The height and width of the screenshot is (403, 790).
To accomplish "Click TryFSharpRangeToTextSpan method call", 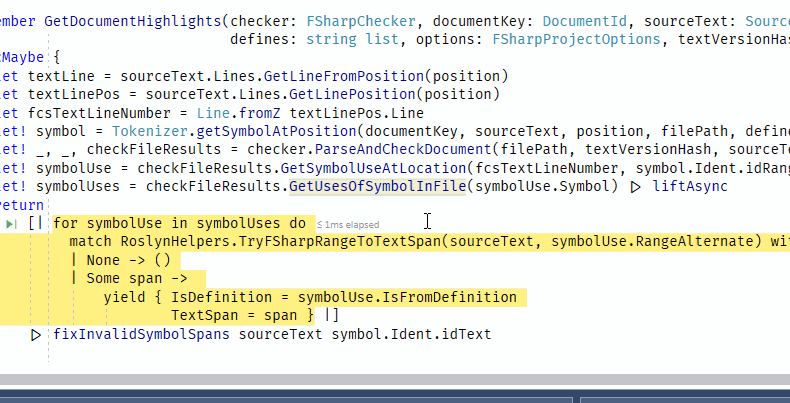I will point(340,241).
